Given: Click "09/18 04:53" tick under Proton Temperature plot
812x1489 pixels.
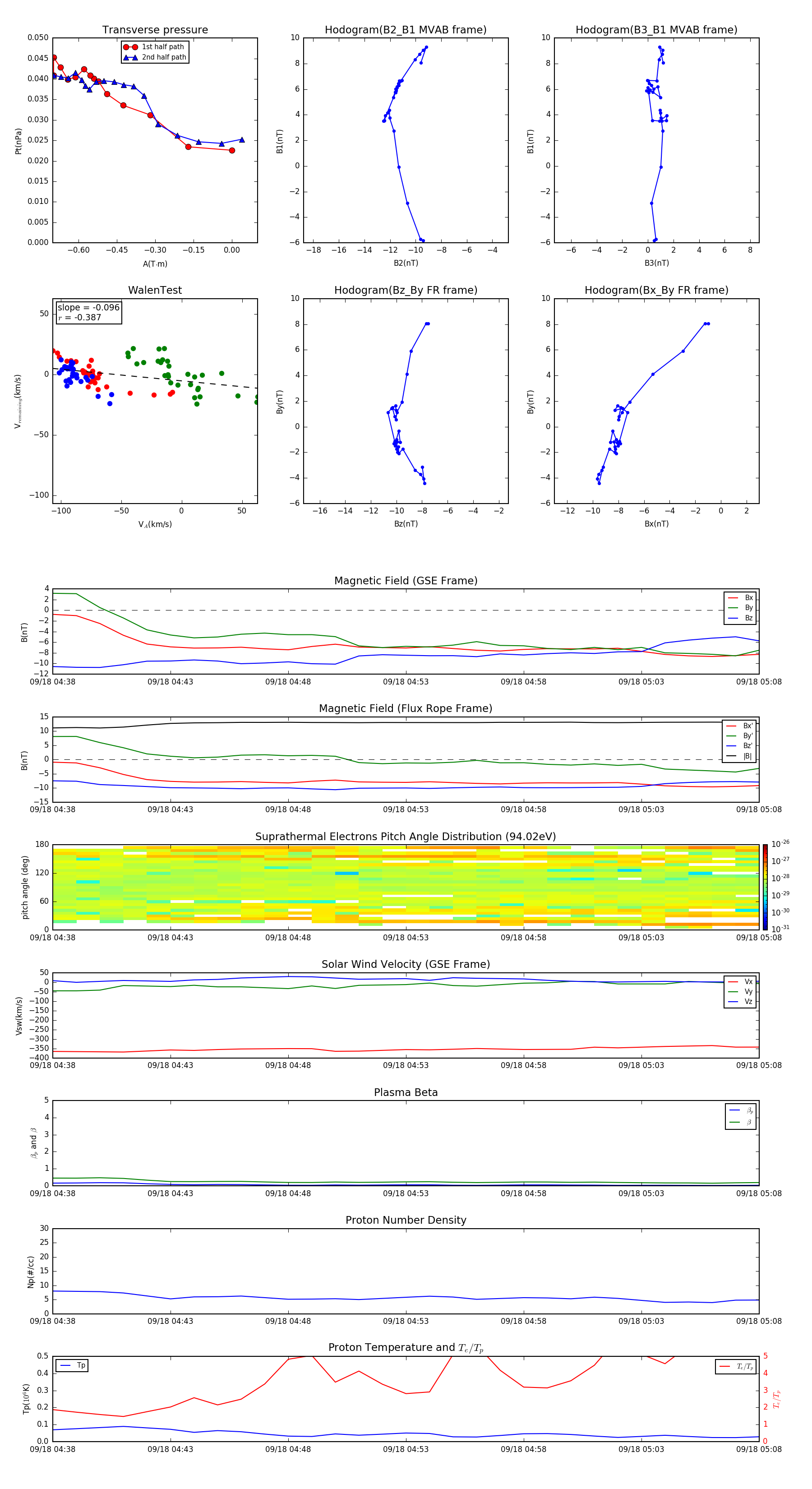Looking at the screenshot, I should coord(406,1449).
